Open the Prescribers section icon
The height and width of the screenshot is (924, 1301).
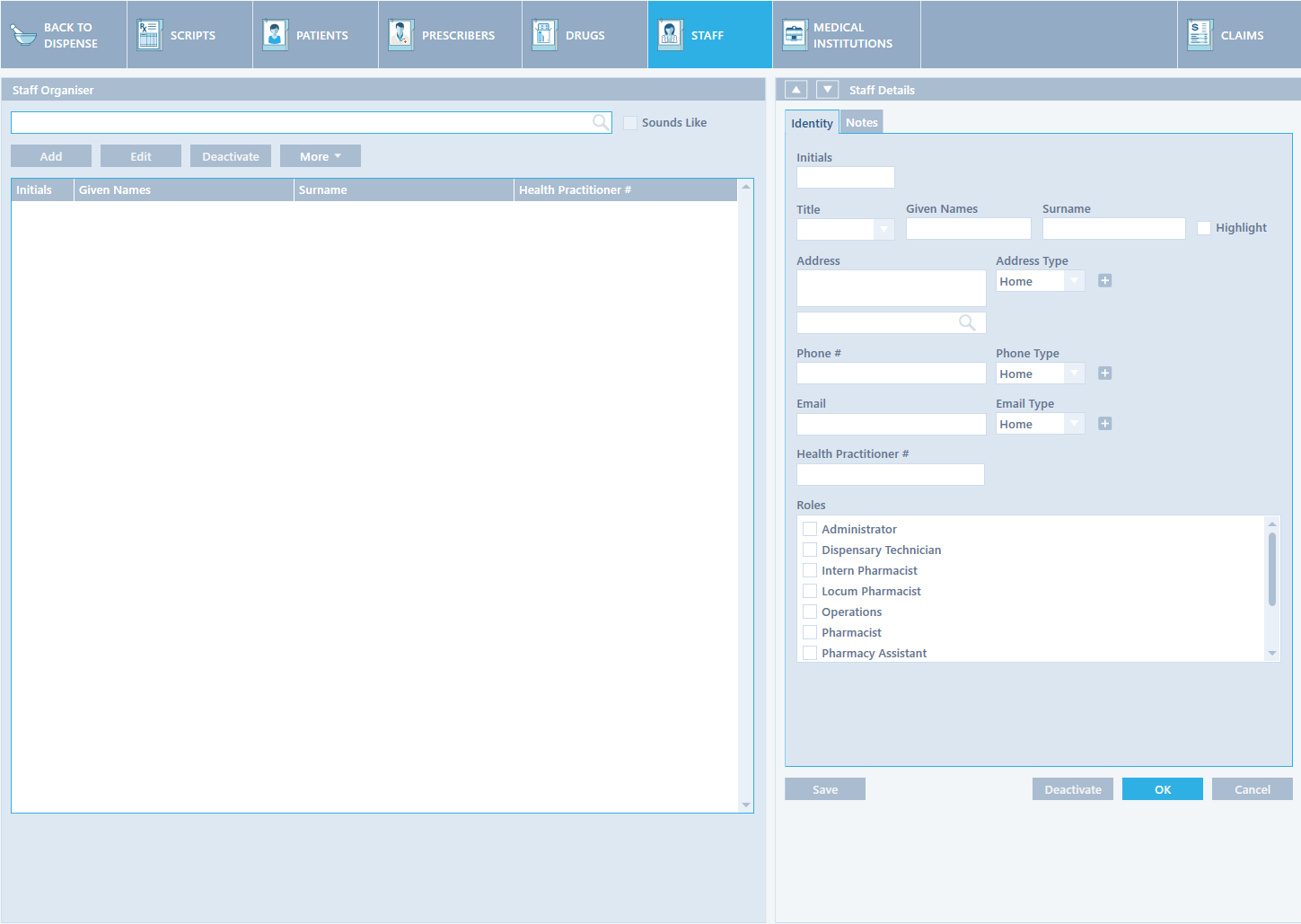[400, 35]
